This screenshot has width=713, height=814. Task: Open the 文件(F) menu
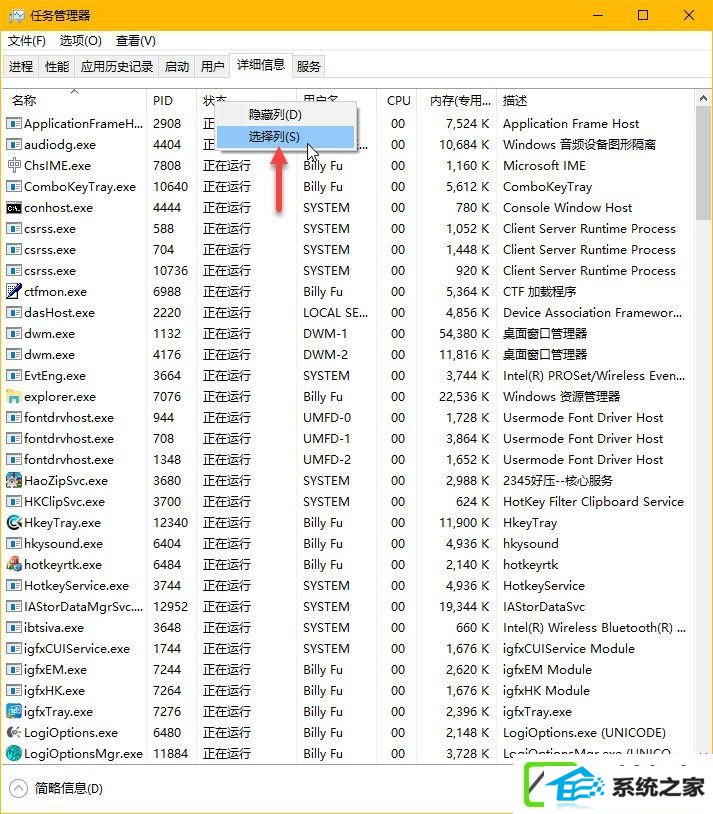tap(26, 40)
